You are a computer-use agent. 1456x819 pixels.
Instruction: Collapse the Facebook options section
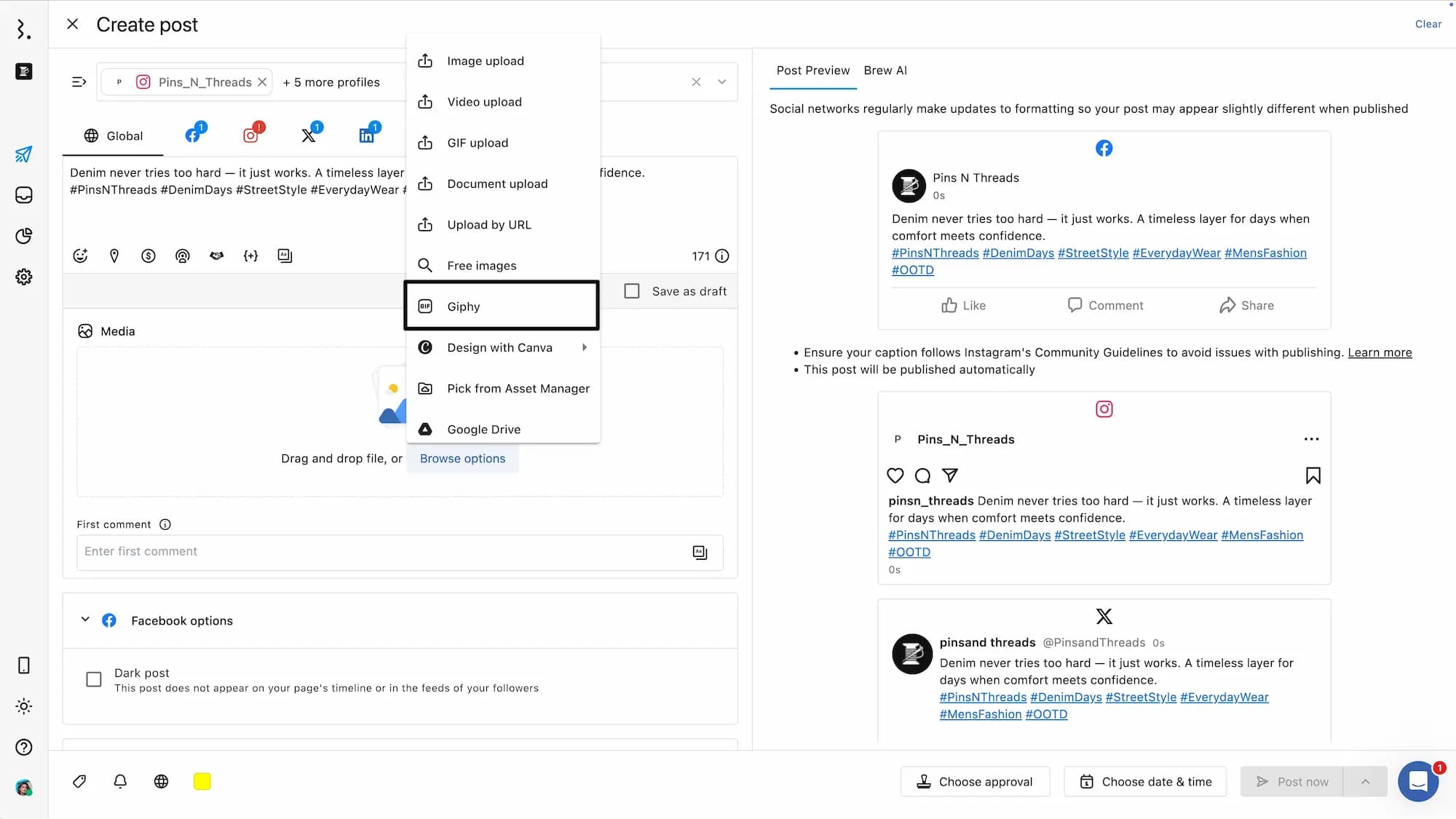coord(85,620)
